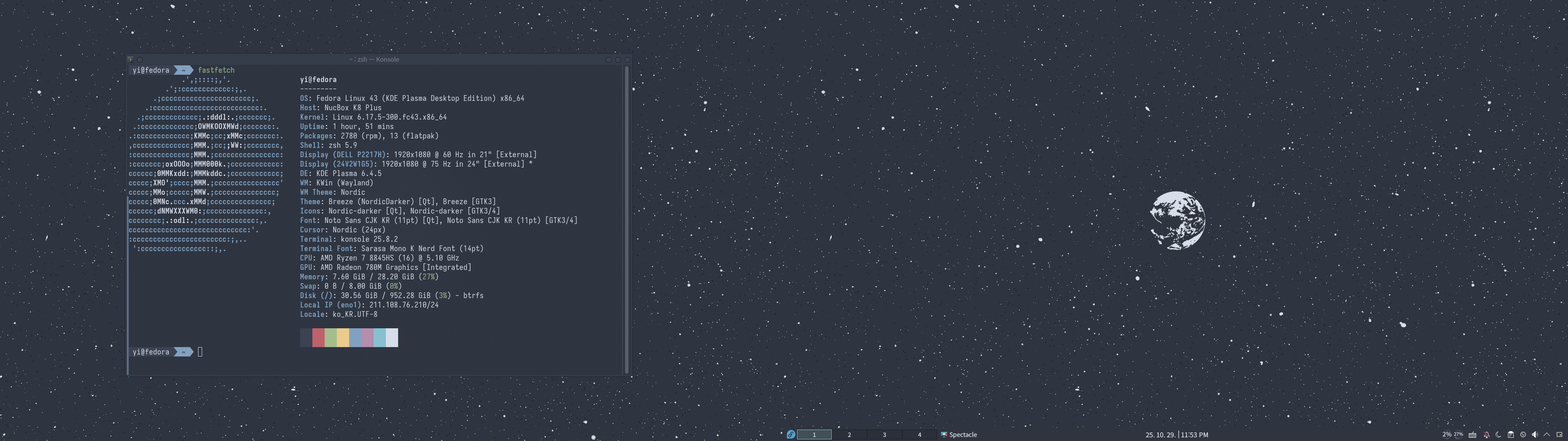The height and width of the screenshot is (441, 1568).
Task: Switch to virtual desktop 4
Action: (919, 434)
